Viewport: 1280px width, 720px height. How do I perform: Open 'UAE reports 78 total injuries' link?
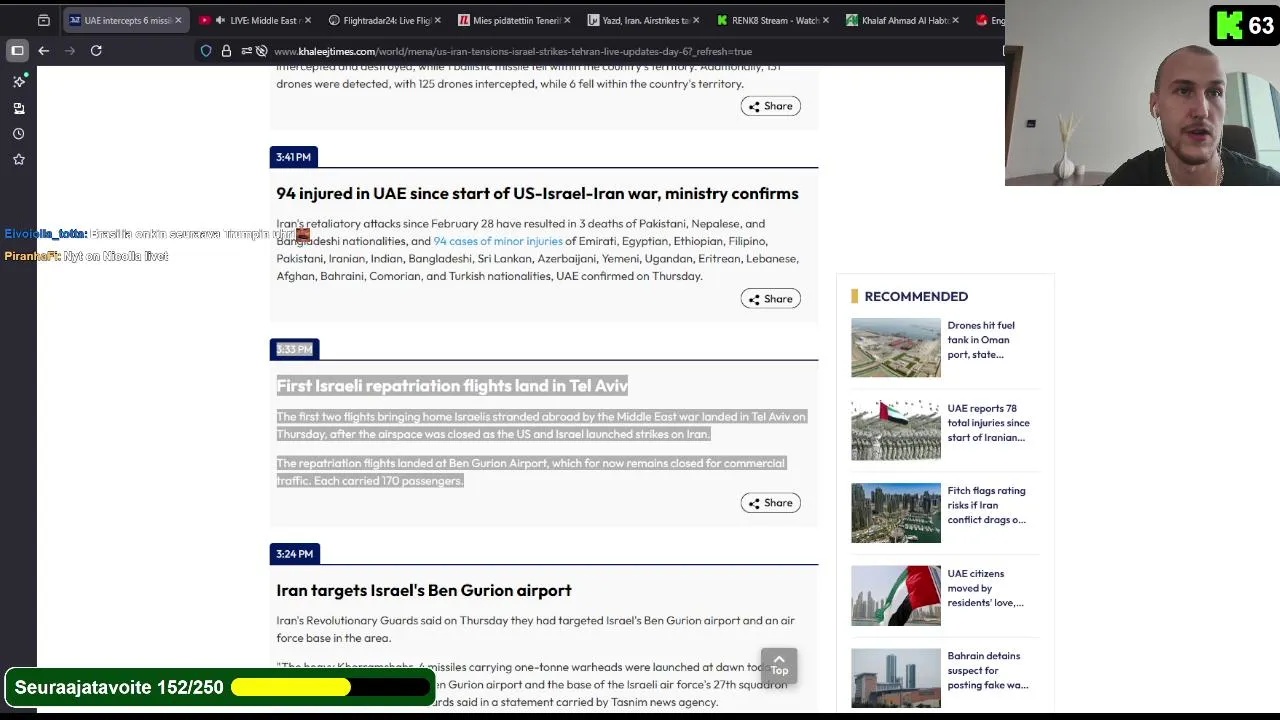point(988,423)
